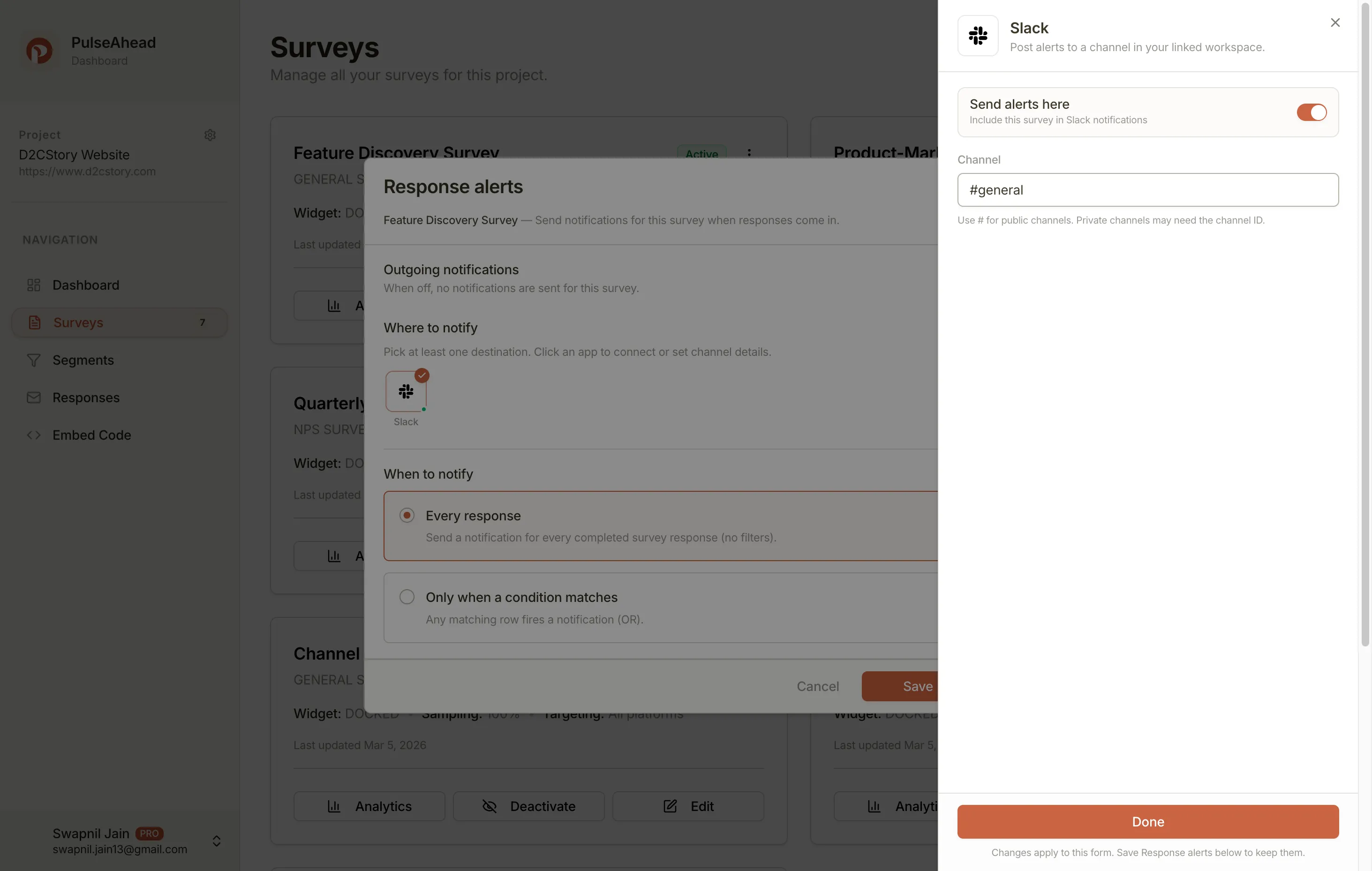This screenshot has height=871, width=1372.
Task: Click the Segments funnel icon
Action: pyautogui.click(x=34, y=360)
